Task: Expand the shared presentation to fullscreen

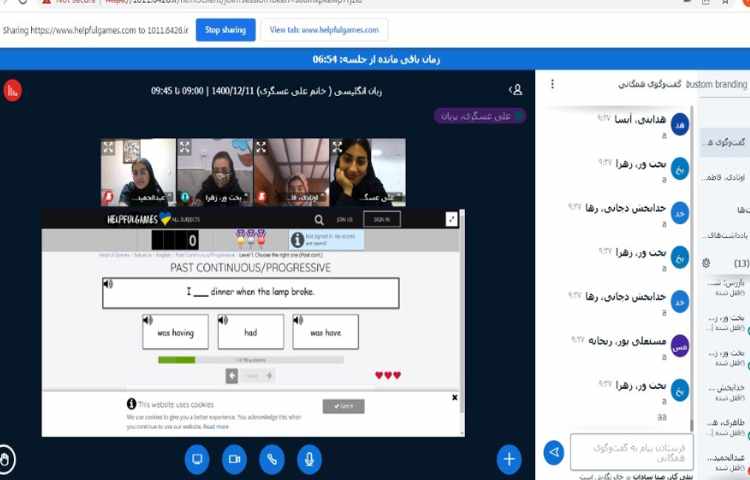Action: click(451, 219)
